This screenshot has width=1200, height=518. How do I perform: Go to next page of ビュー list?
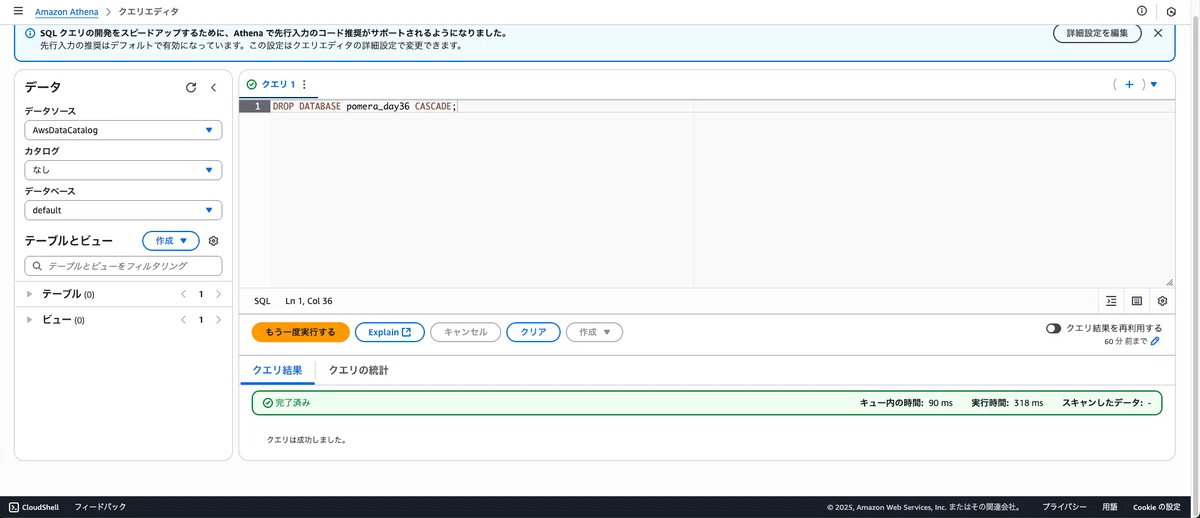(218, 320)
